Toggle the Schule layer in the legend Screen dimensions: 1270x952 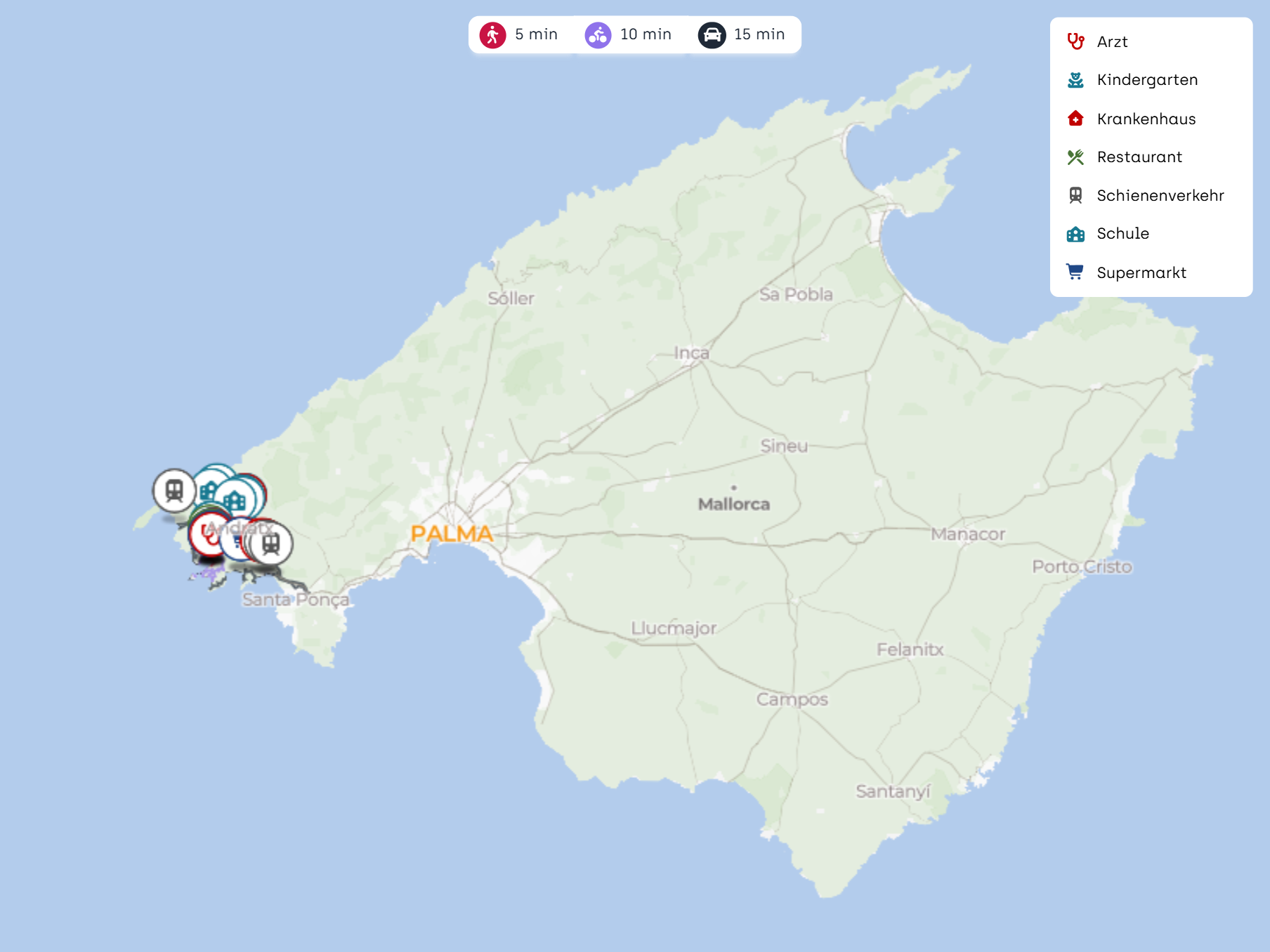point(1122,234)
